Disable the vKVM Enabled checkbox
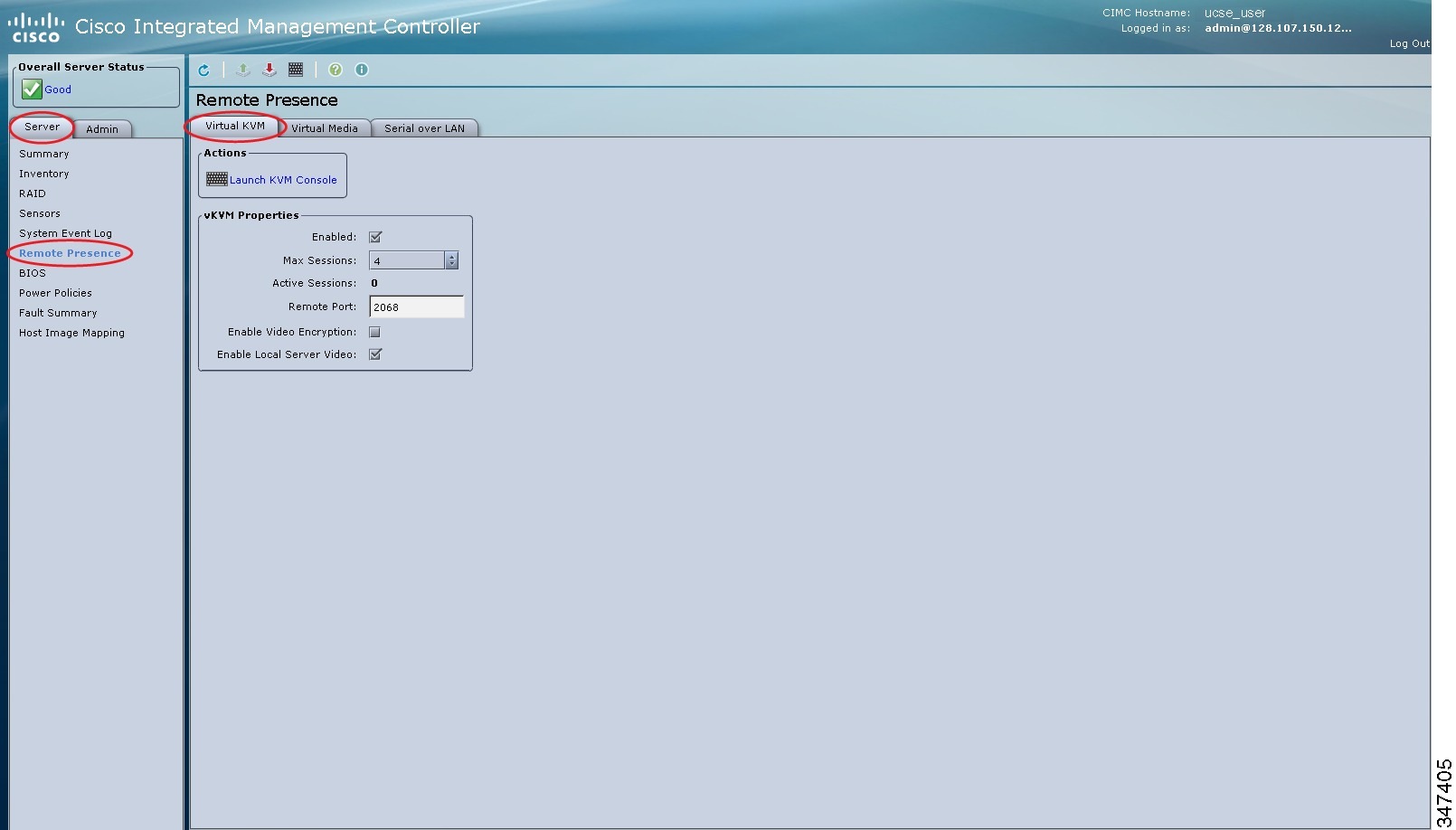This screenshot has width=1456, height=830. coord(374,236)
